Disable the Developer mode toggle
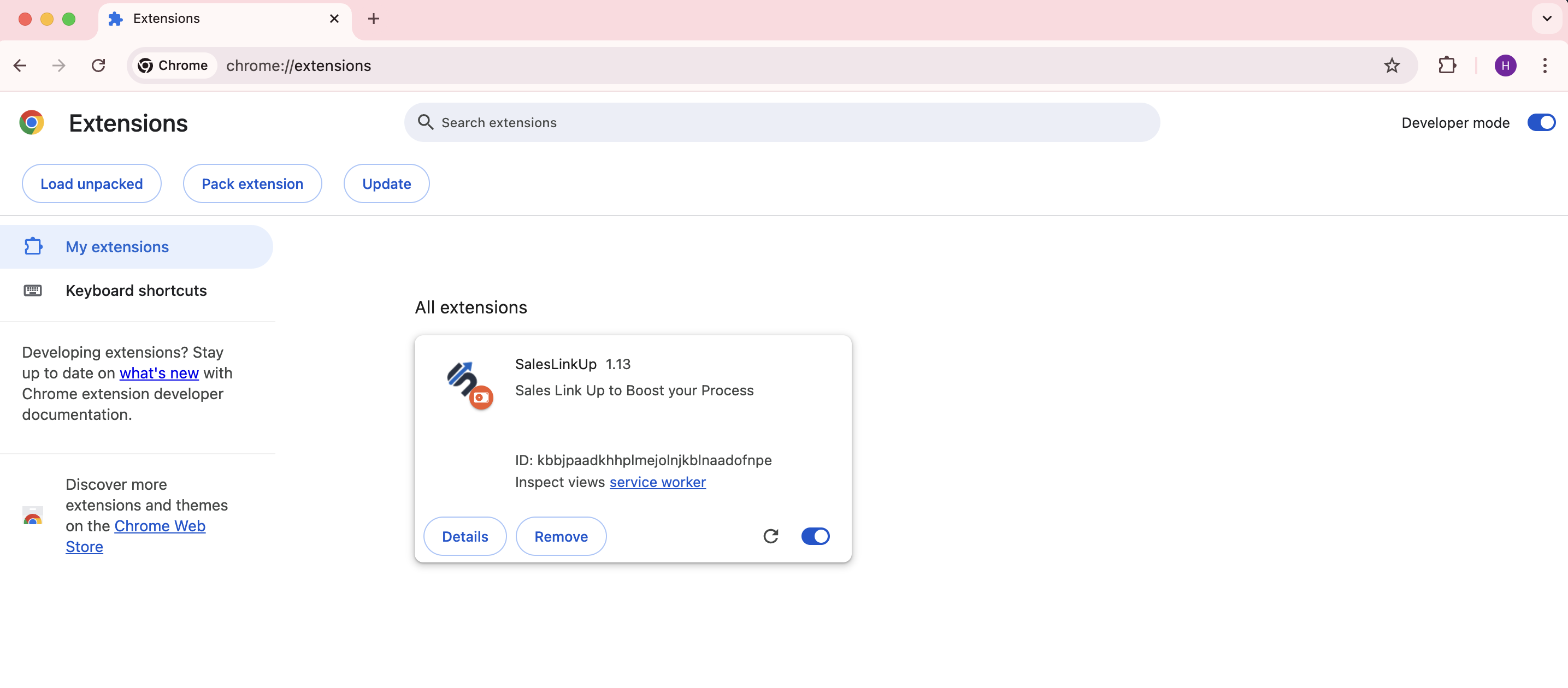 (1541, 122)
